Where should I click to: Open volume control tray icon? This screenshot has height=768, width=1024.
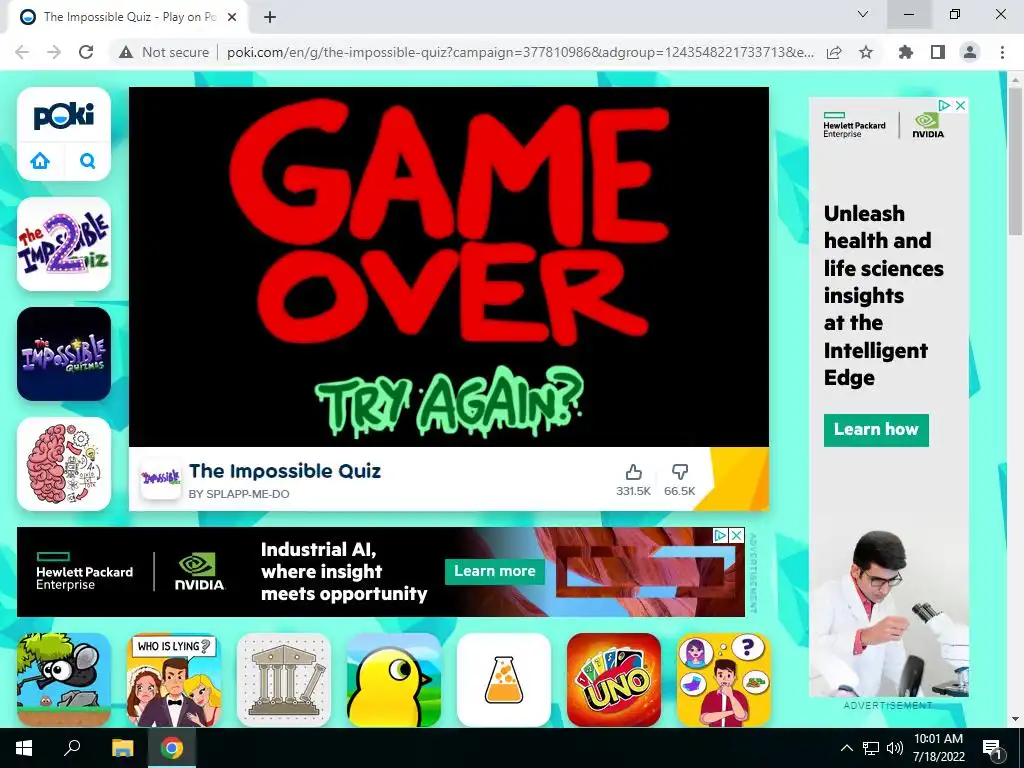coord(895,748)
